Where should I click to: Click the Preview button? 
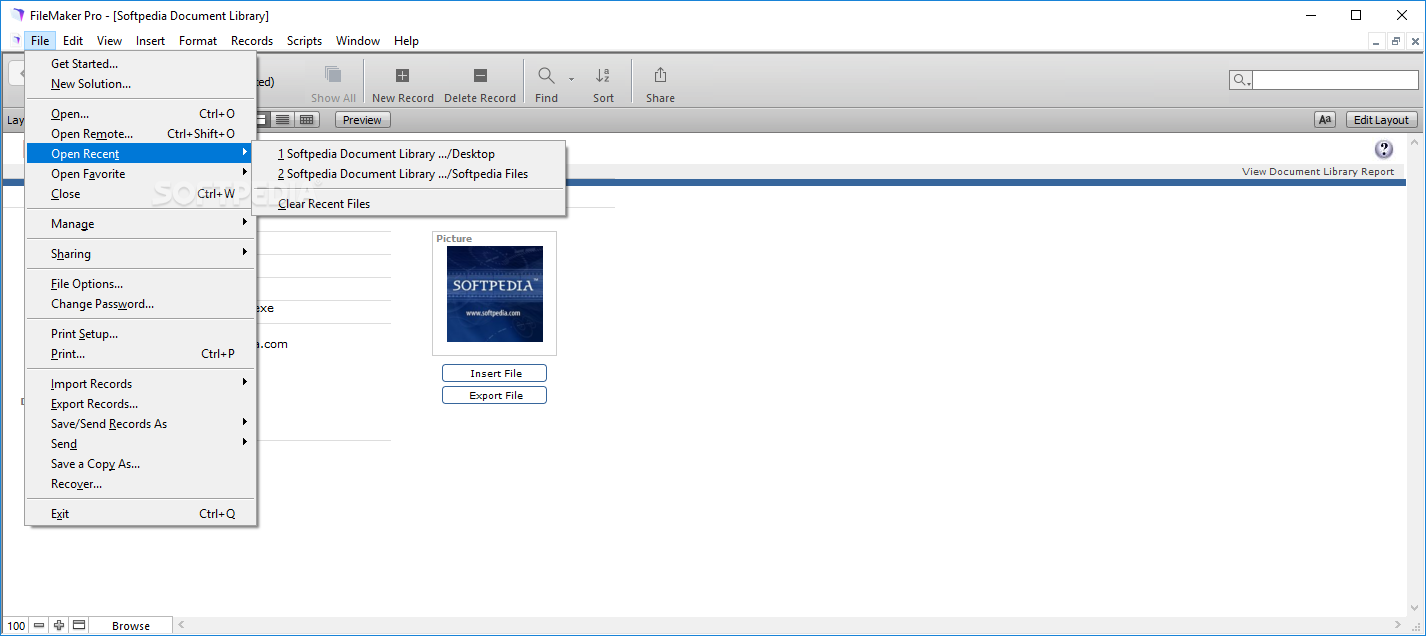[x=363, y=120]
